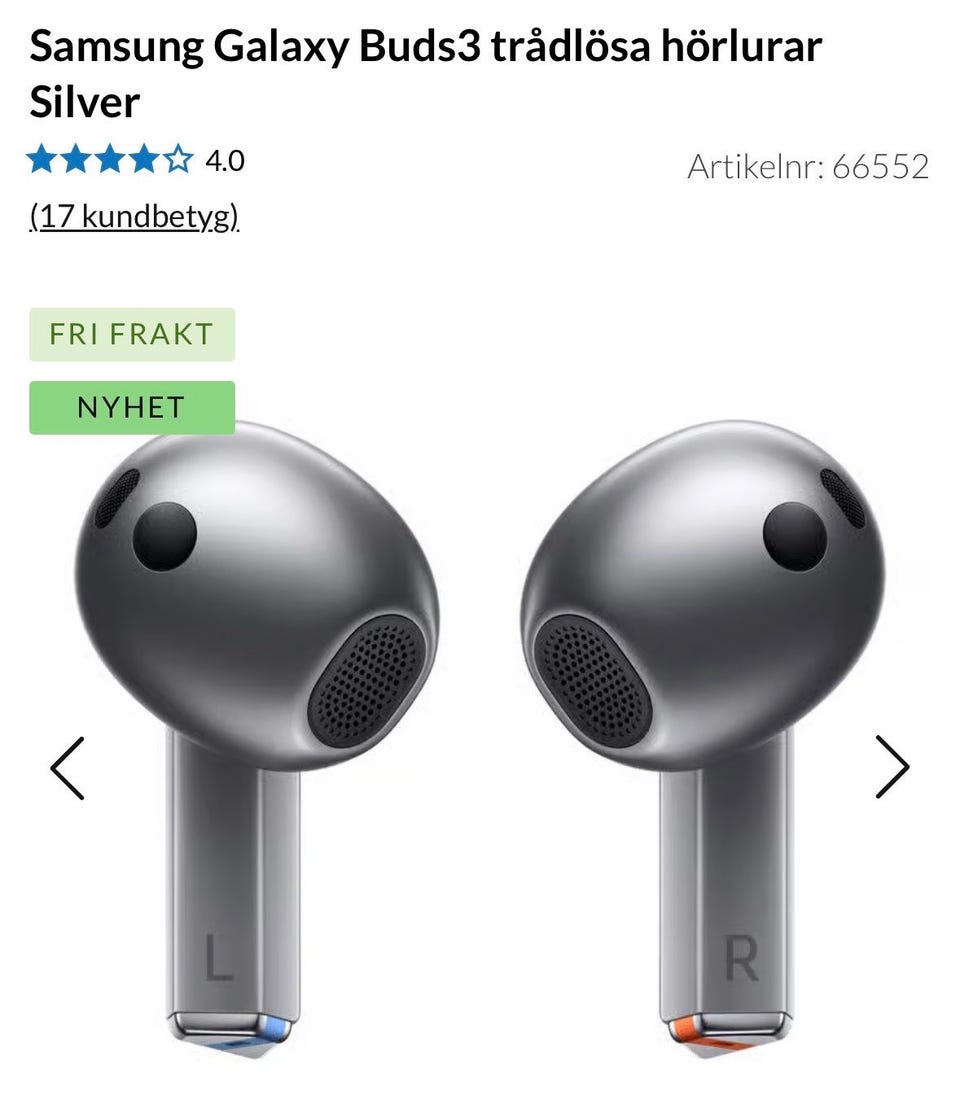Go to the previous product image
The height and width of the screenshot is (1103, 960).
[68, 768]
